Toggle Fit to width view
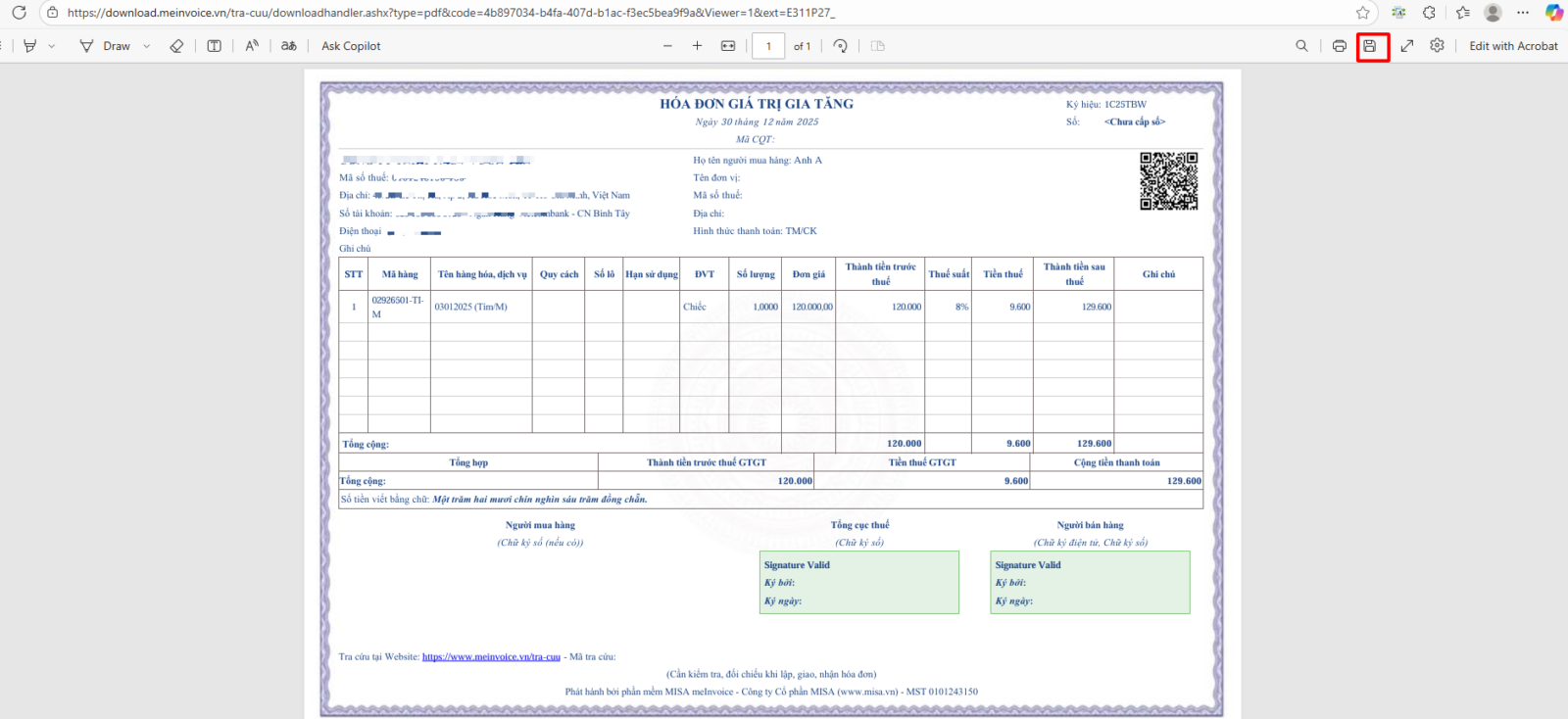This screenshot has width=1568, height=719. pyautogui.click(x=728, y=46)
